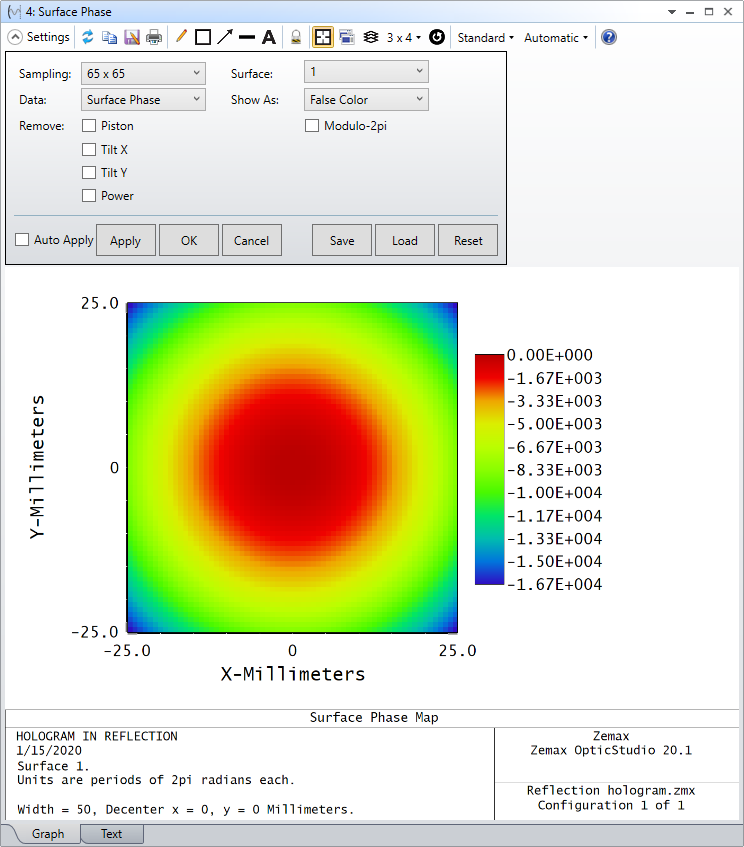Screen dimensions: 744x847
Task: Enable the Piston removal checkbox
Action: tap(89, 126)
